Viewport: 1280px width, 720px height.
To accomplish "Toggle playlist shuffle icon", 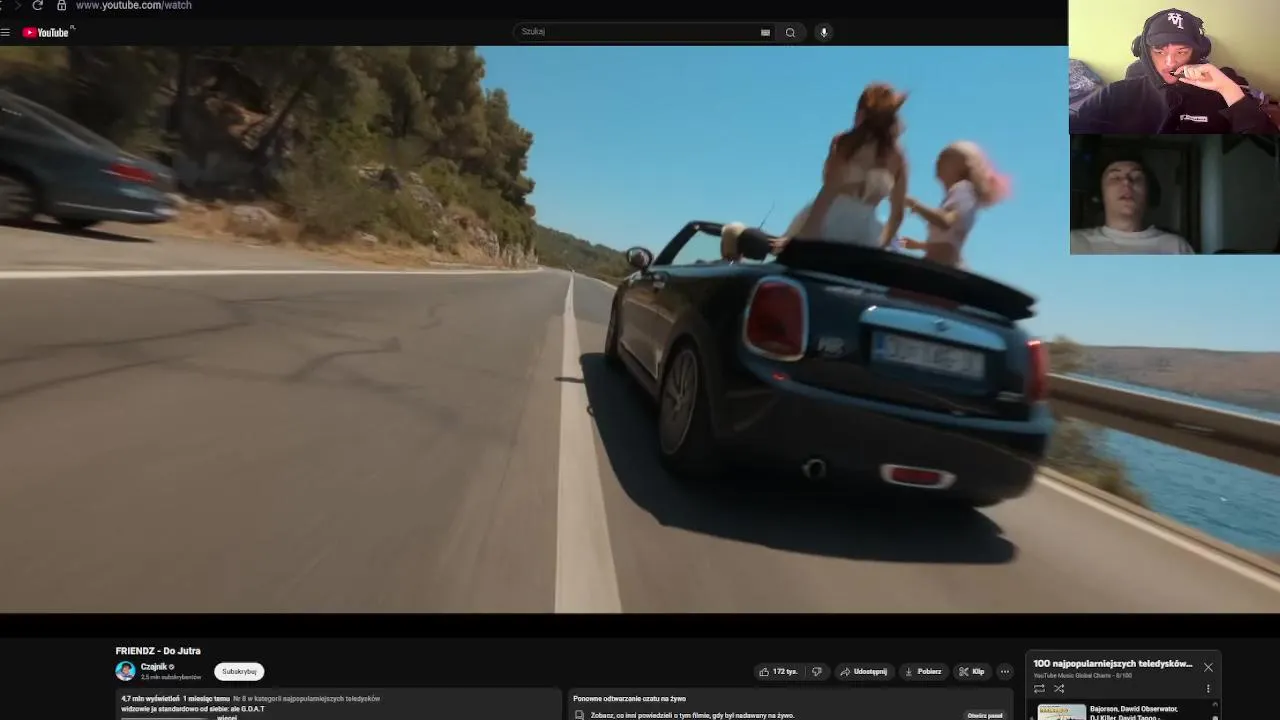I will point(1059,688).
